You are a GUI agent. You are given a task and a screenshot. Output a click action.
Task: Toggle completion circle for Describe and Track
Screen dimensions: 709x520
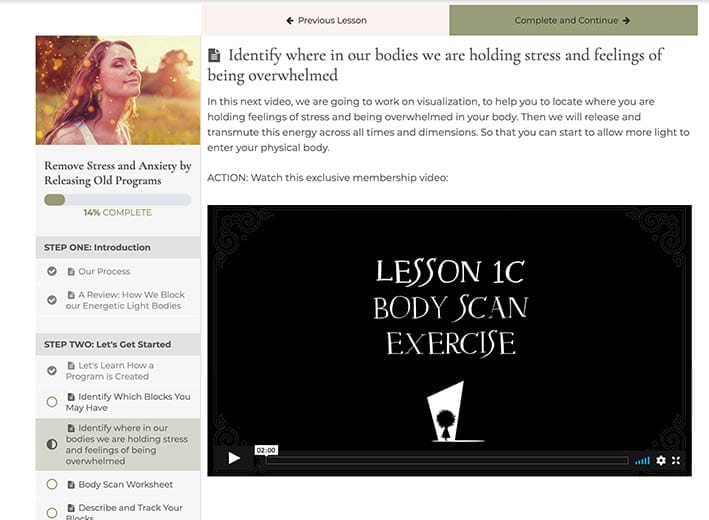52,513
